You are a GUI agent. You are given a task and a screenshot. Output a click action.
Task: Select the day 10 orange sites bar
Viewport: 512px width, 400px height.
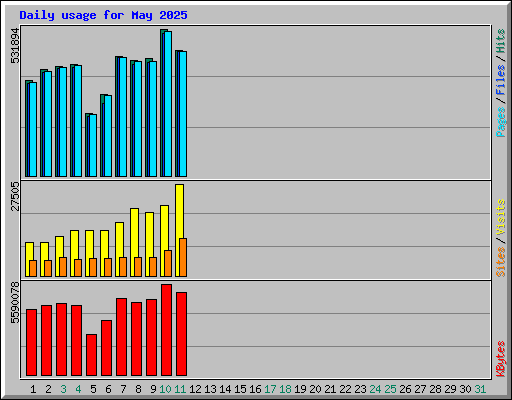(168, 263)
